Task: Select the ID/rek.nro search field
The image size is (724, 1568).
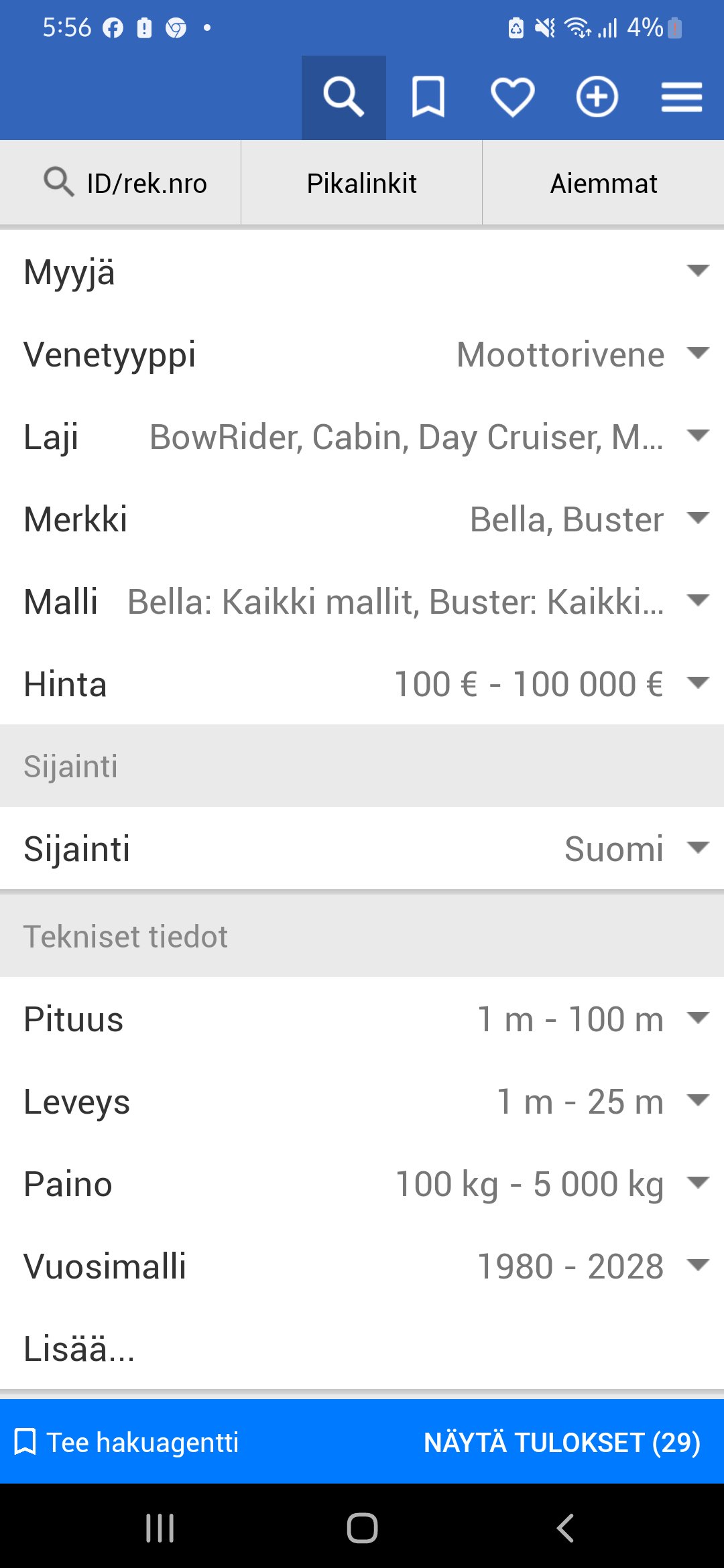Action: [121, 183]
